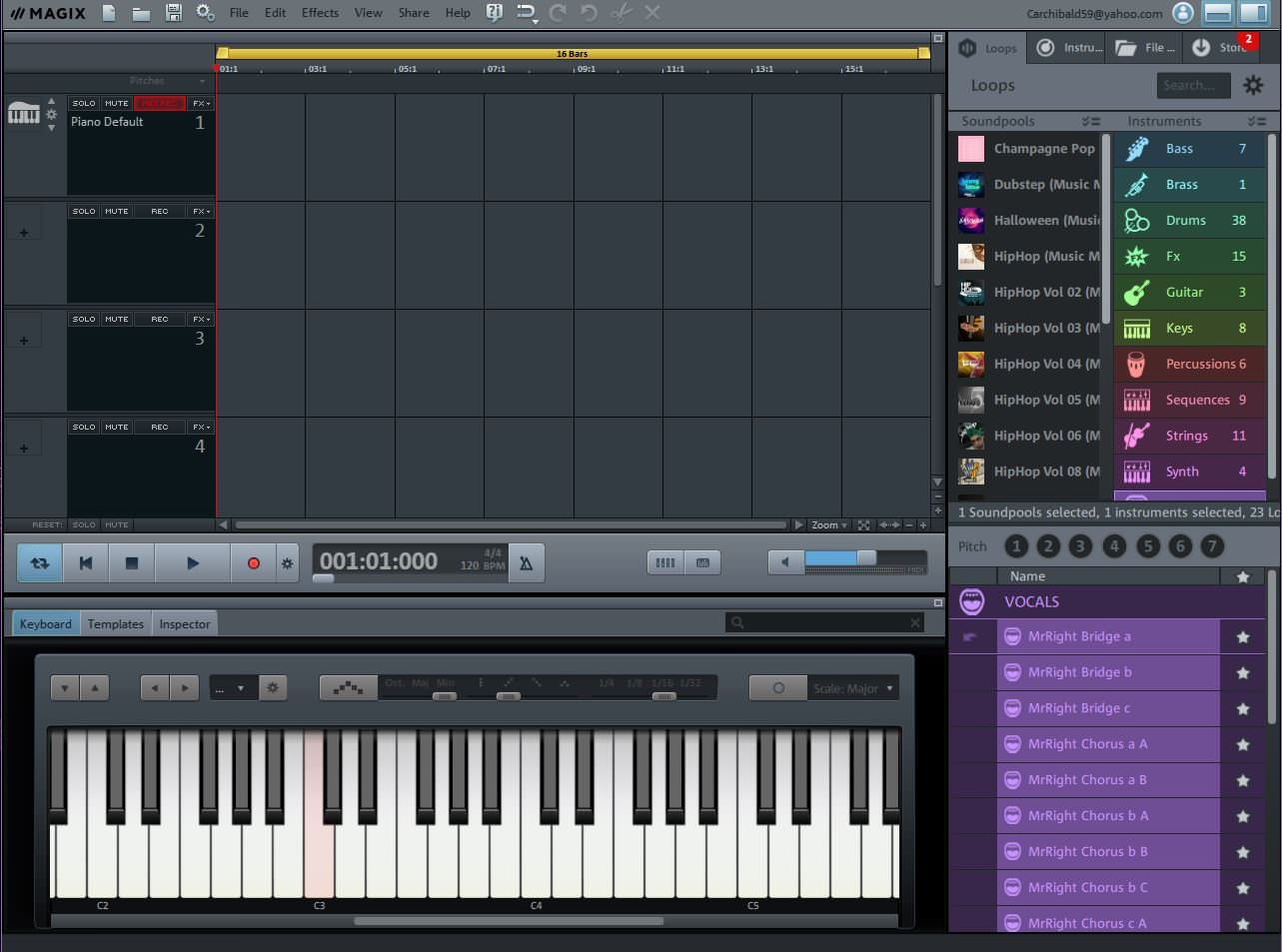
Task: Toggle loop playback mode button
Action: pos(40,563)
